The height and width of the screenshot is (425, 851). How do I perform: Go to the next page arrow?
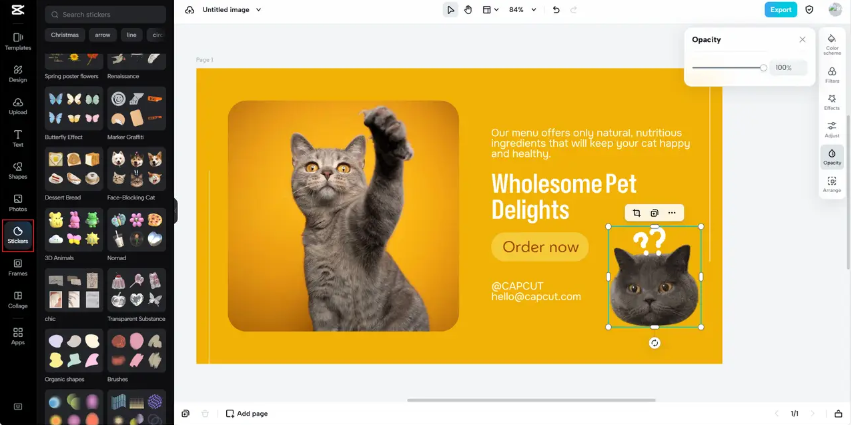coord(812,414)
